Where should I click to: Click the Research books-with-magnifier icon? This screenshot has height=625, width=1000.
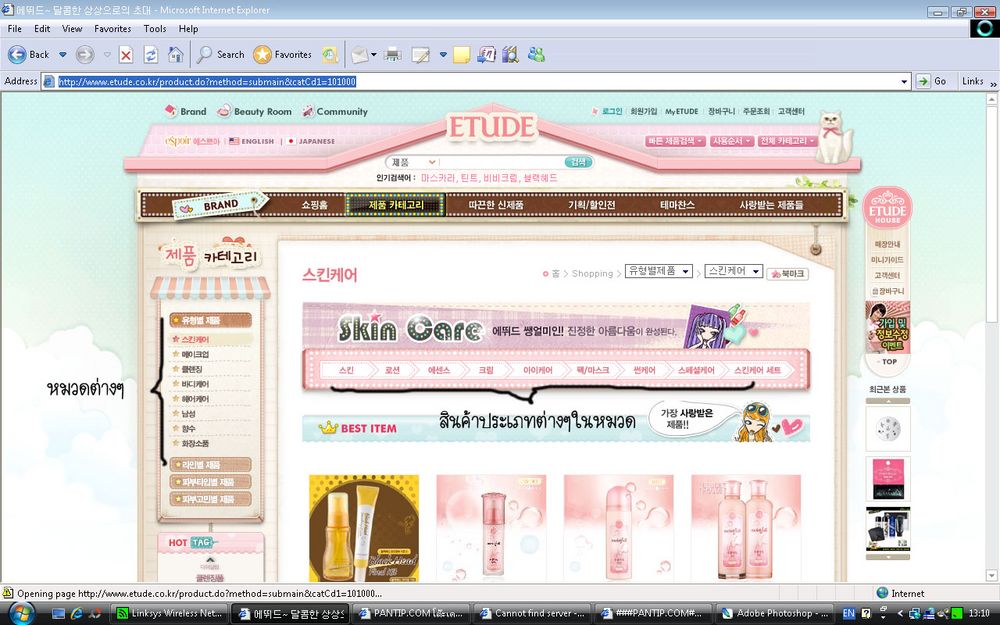tap(510, 55)
